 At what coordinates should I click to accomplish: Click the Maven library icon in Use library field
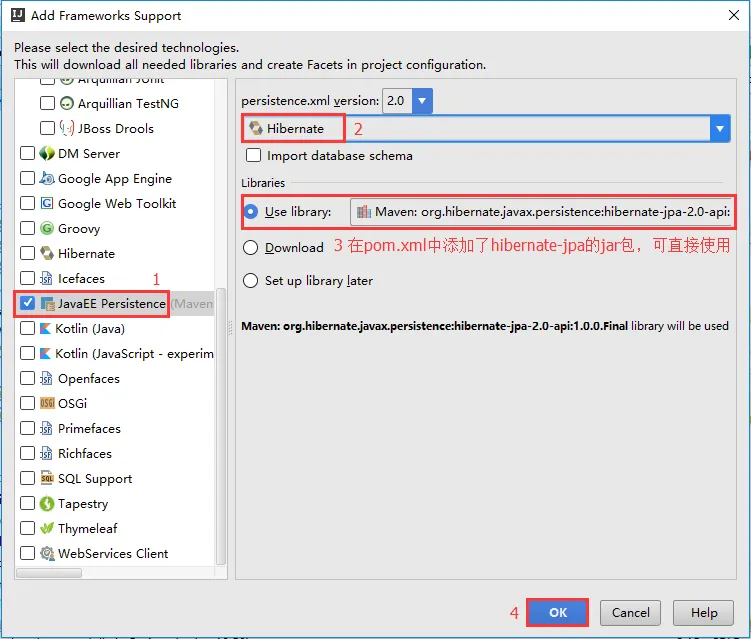[364, 212]
